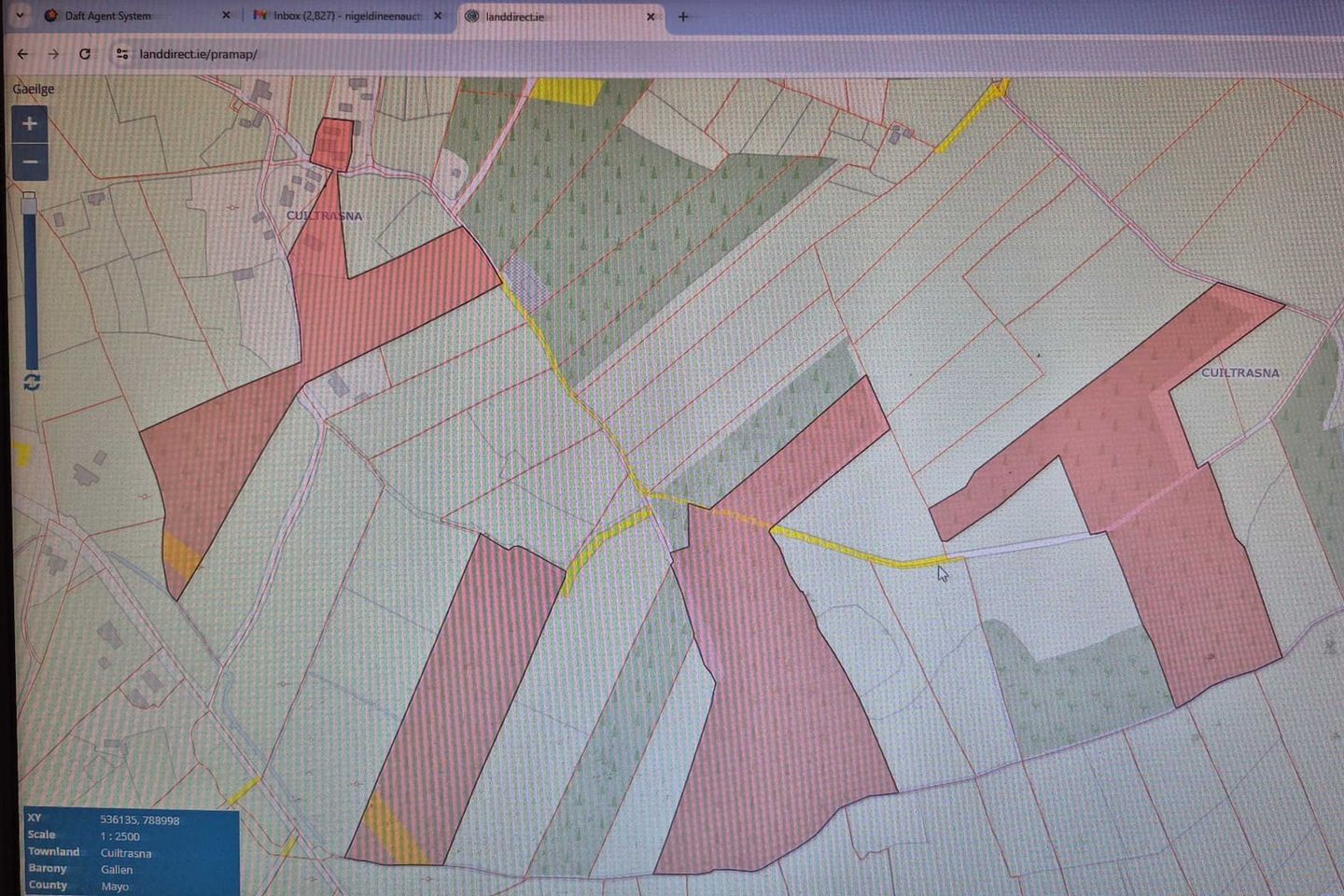Expand the tab search dropdown chevron
1344x896 pixels.
coord(20,16)
